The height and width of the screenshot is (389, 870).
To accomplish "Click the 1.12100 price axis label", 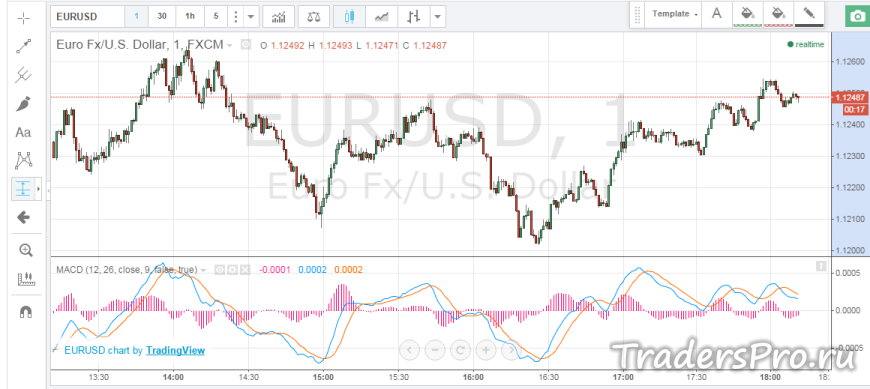I will click(849, 219).
